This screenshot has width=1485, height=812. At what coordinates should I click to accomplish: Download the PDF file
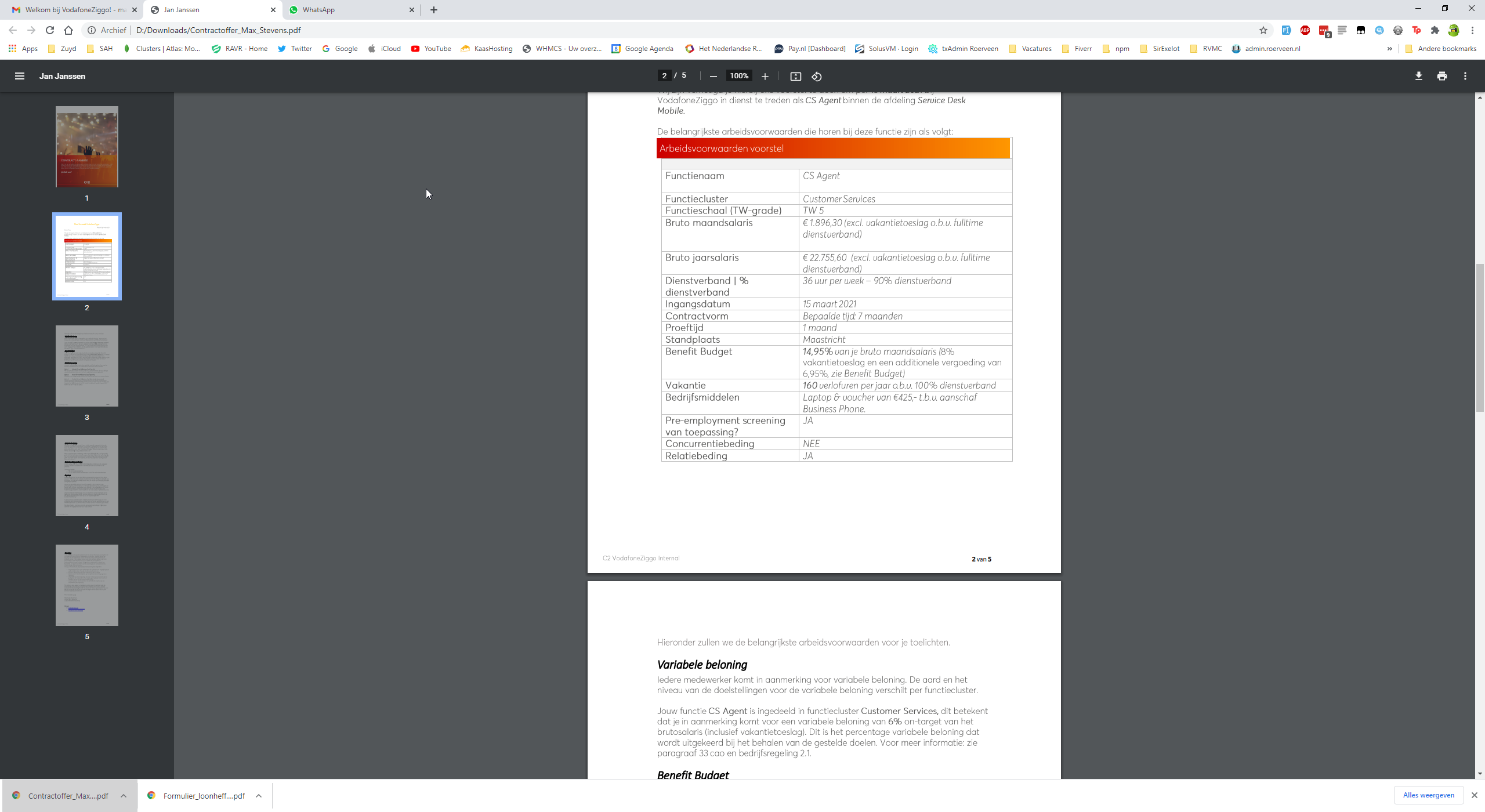[x=1418, y=76]
